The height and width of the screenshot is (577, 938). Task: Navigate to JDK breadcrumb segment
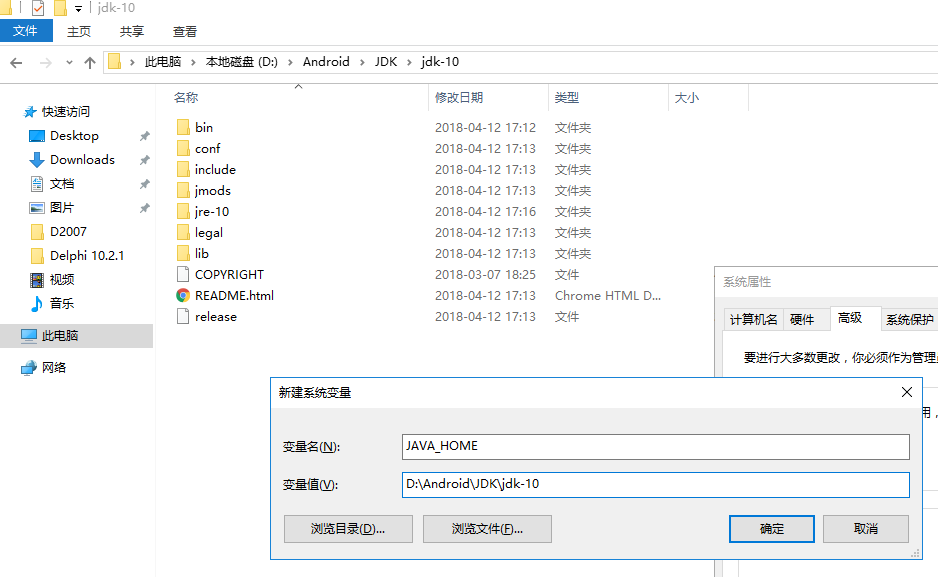click(386, 62)
